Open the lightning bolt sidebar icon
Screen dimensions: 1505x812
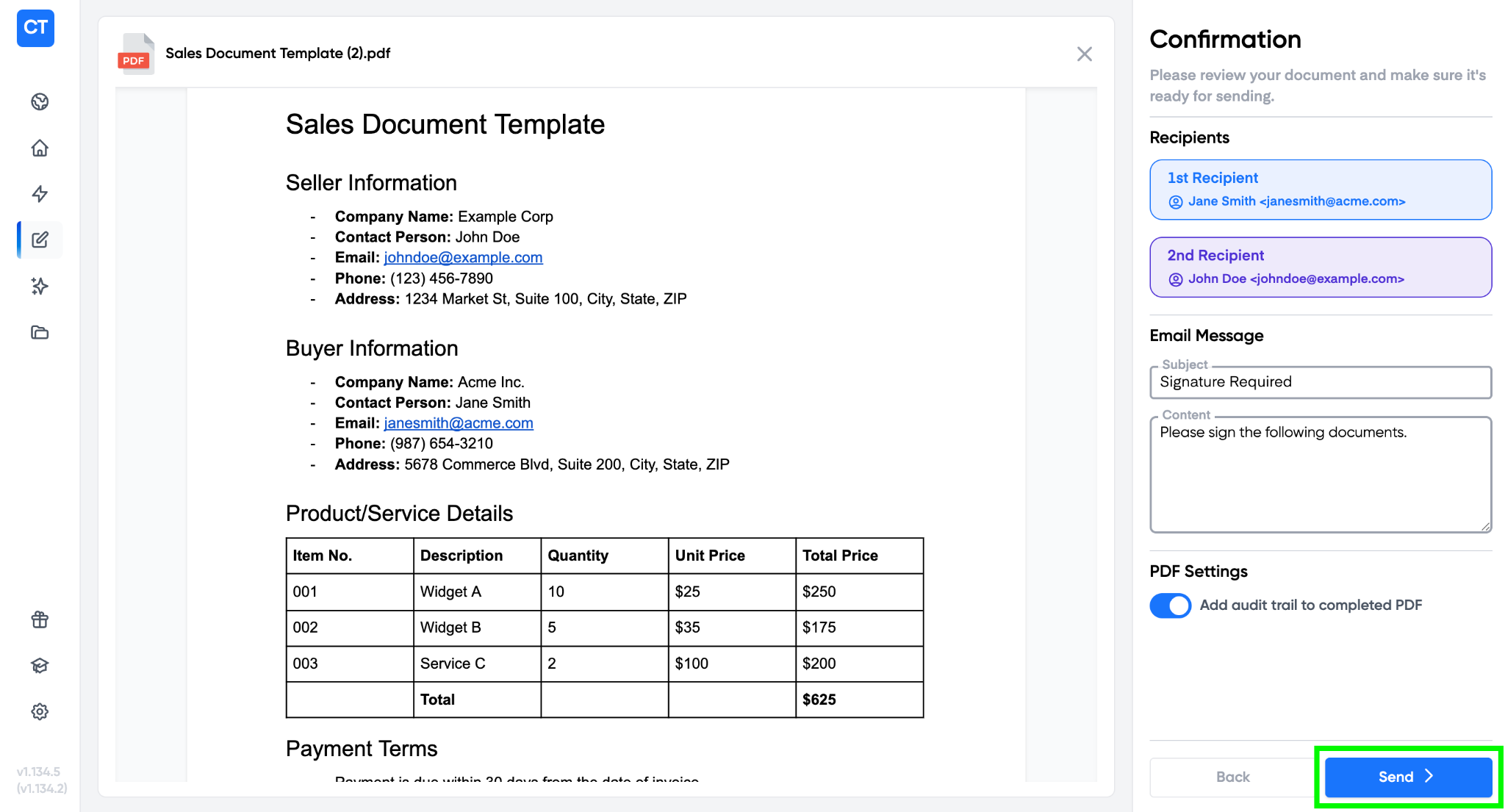pyautogui.click(x=40, y=194)
